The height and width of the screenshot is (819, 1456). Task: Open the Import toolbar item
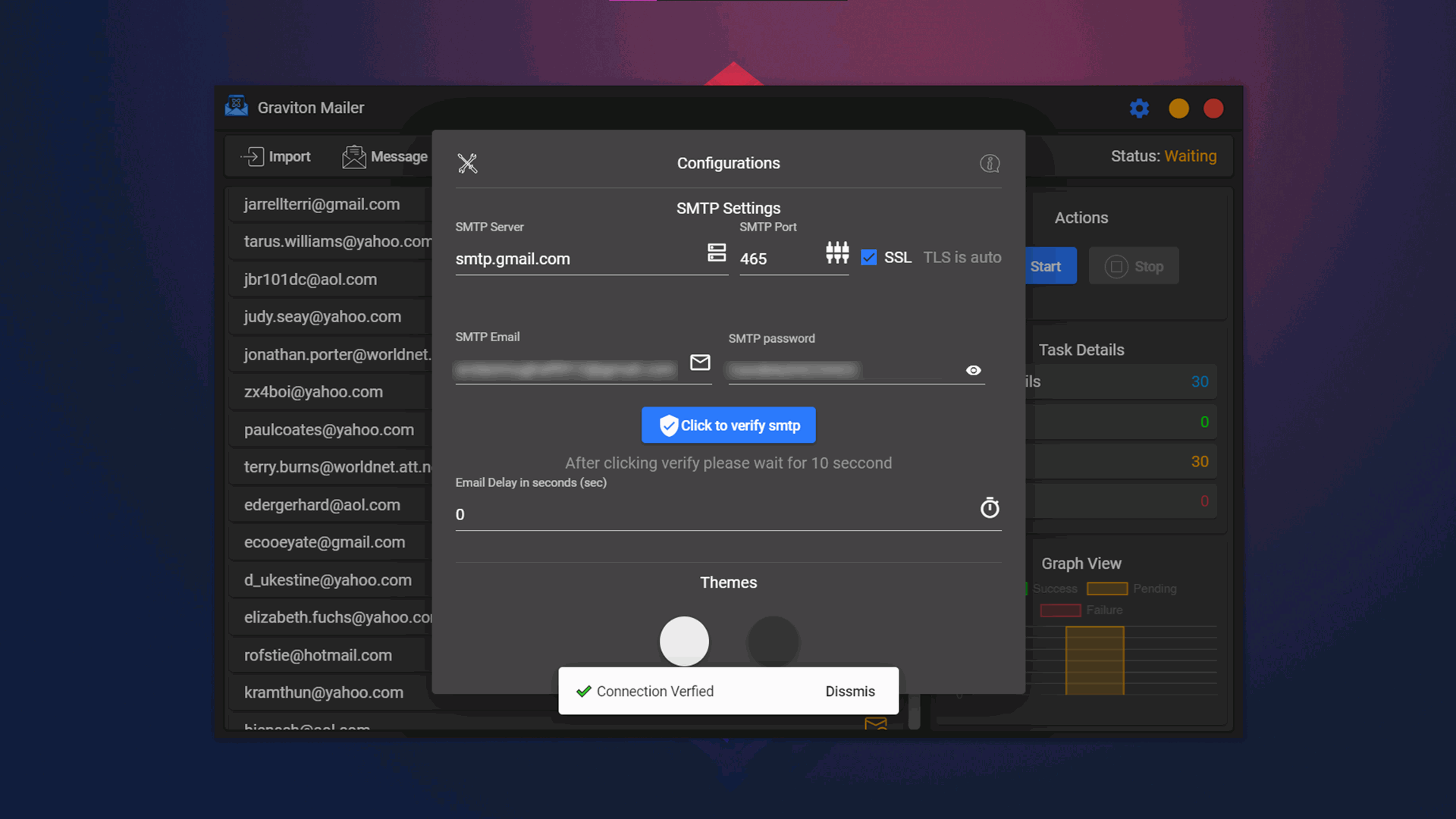click(x=275, y=156)
